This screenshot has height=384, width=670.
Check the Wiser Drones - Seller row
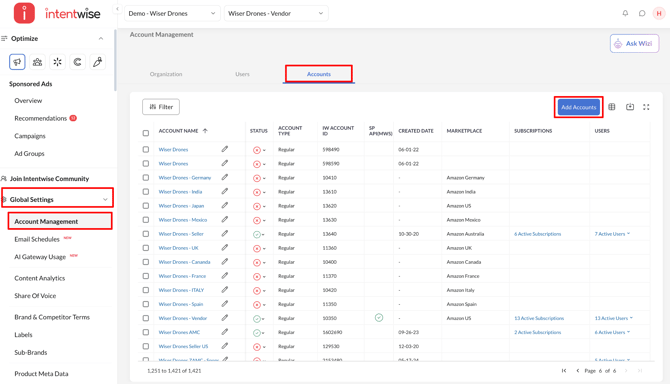146,234
